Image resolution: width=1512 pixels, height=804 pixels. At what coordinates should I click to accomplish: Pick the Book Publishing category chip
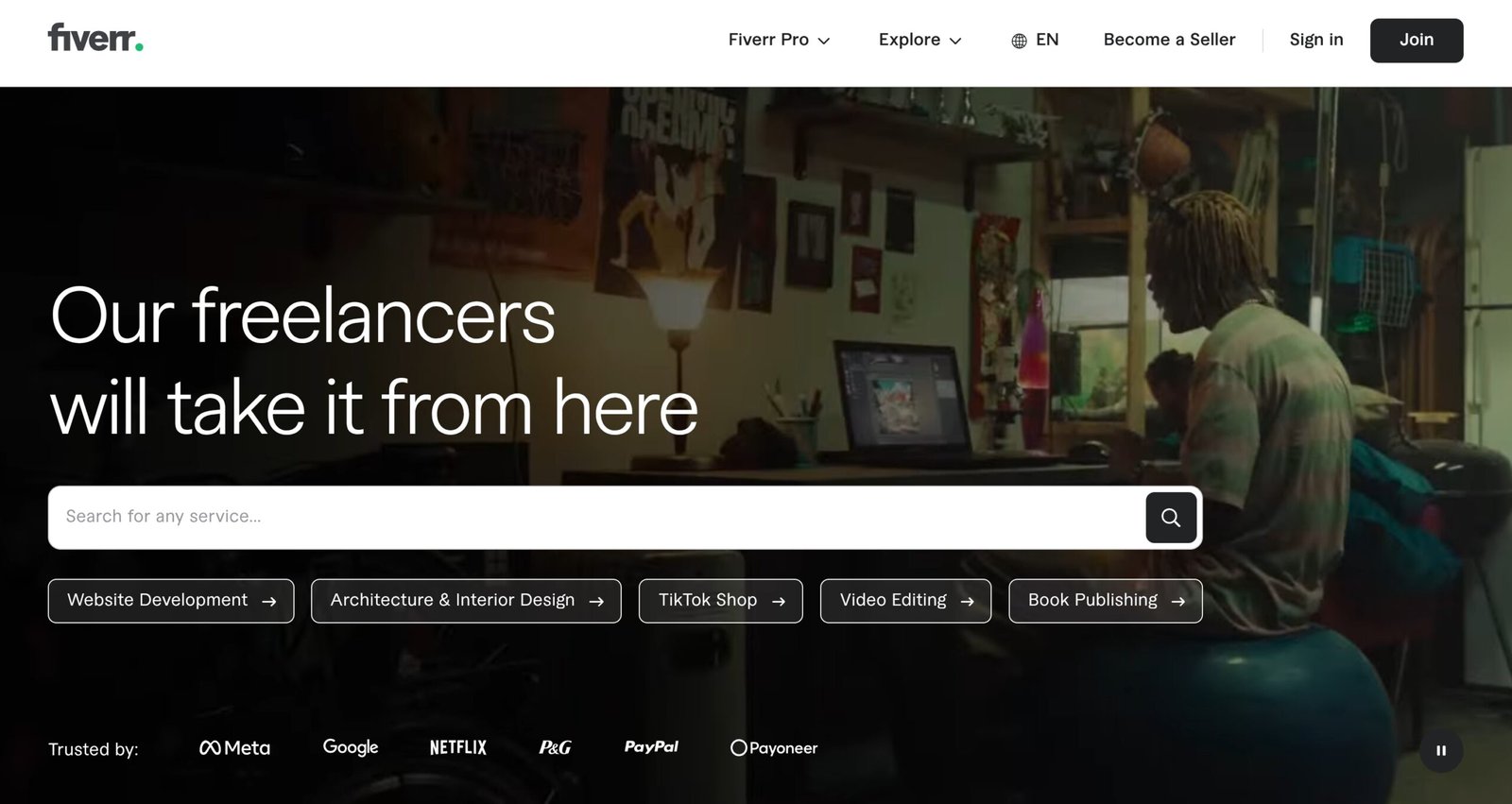tap(1106, 601)
